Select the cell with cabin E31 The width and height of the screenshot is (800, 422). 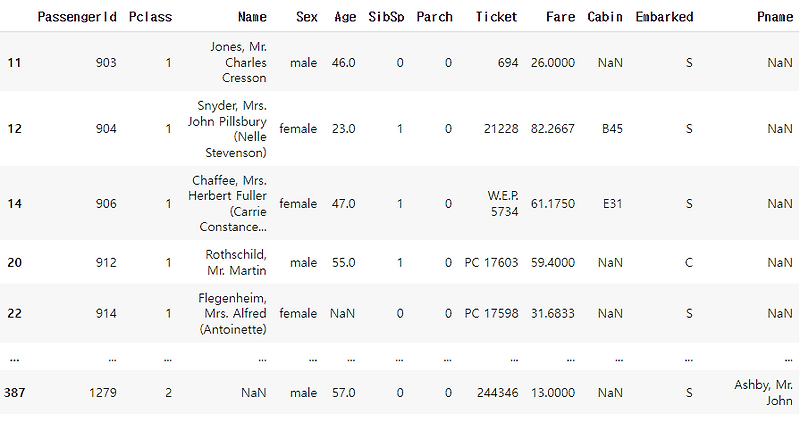coord(612,204)
